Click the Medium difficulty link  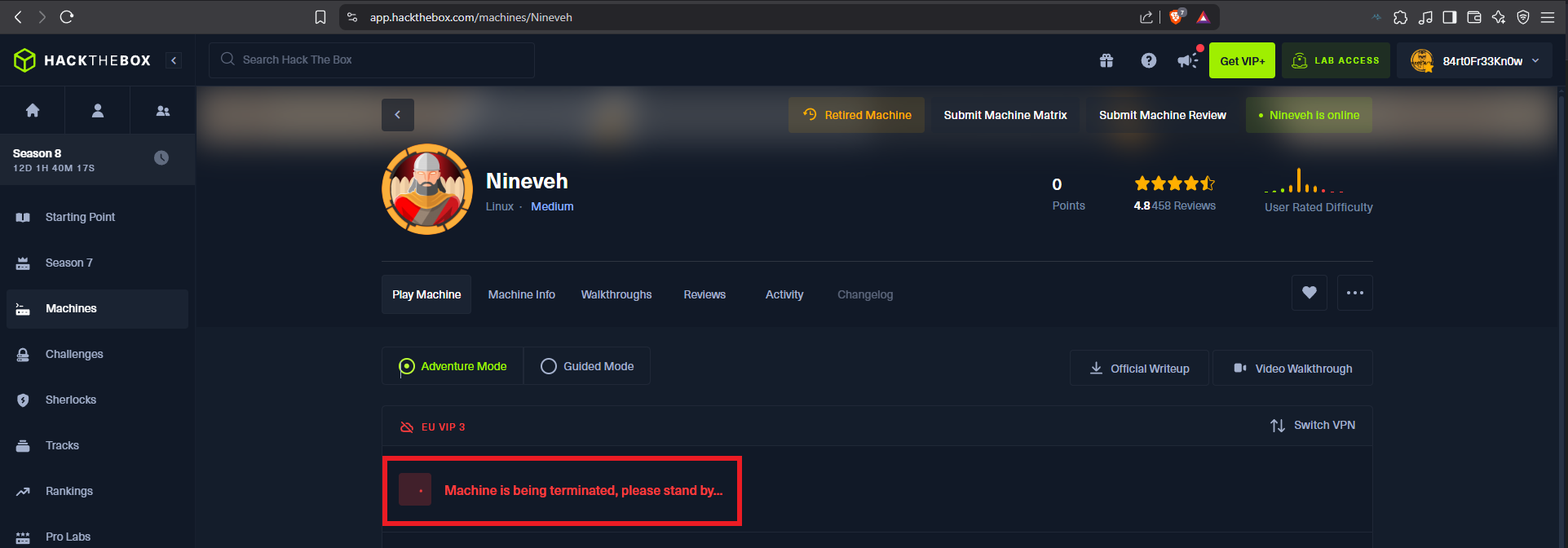tap(552, 206)
